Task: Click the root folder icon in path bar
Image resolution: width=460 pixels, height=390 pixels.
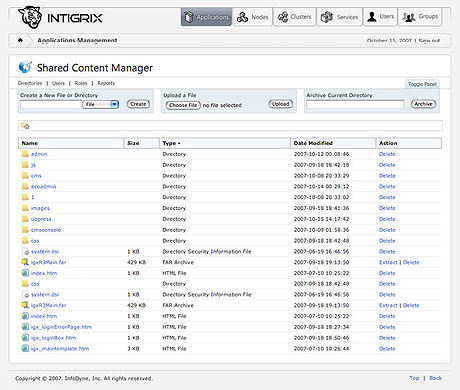Action: pyautogui.click(x=25, y=126)
